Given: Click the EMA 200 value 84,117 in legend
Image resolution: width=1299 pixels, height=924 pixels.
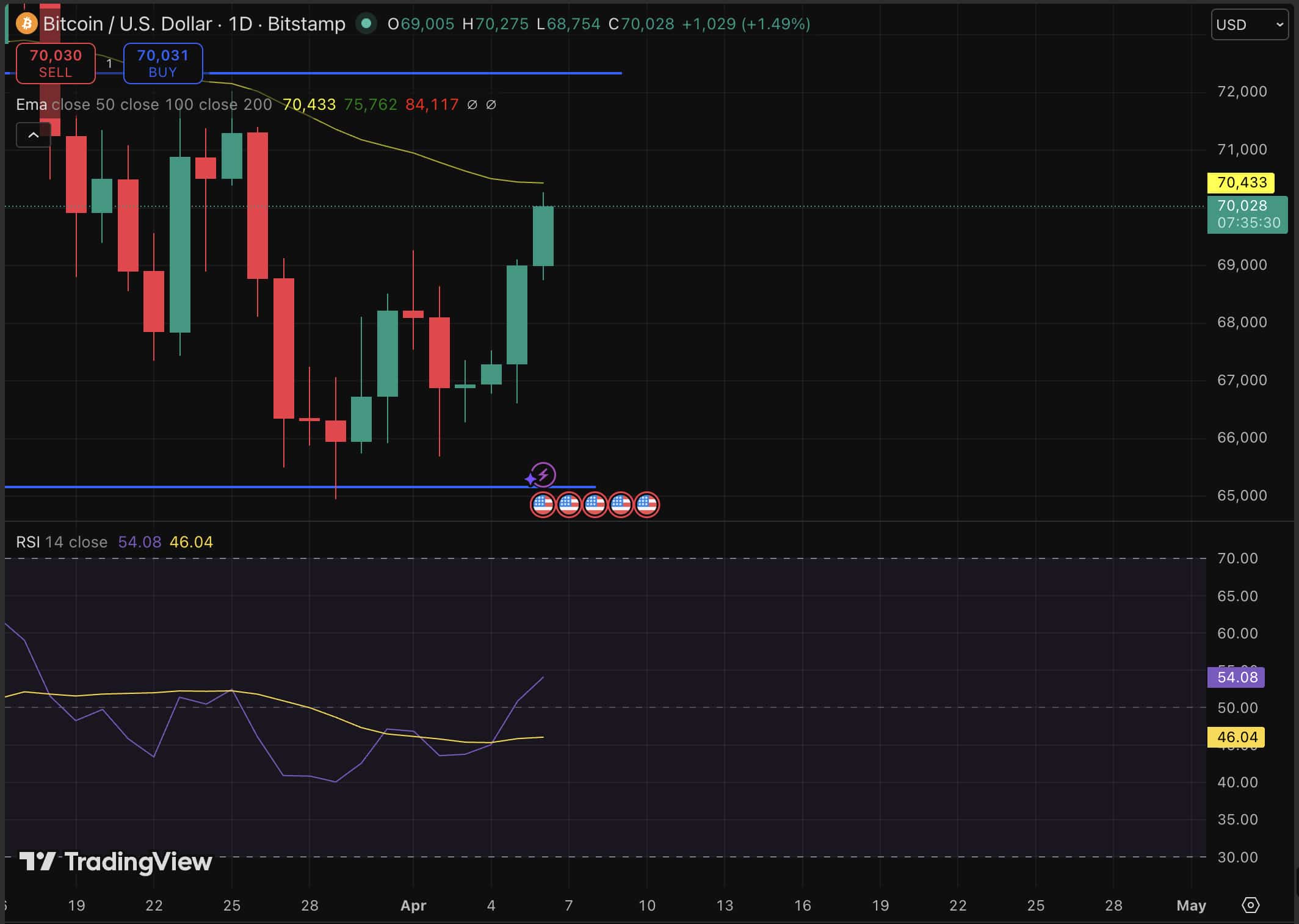Looking at the screenshot, I should tap(432, 104).
